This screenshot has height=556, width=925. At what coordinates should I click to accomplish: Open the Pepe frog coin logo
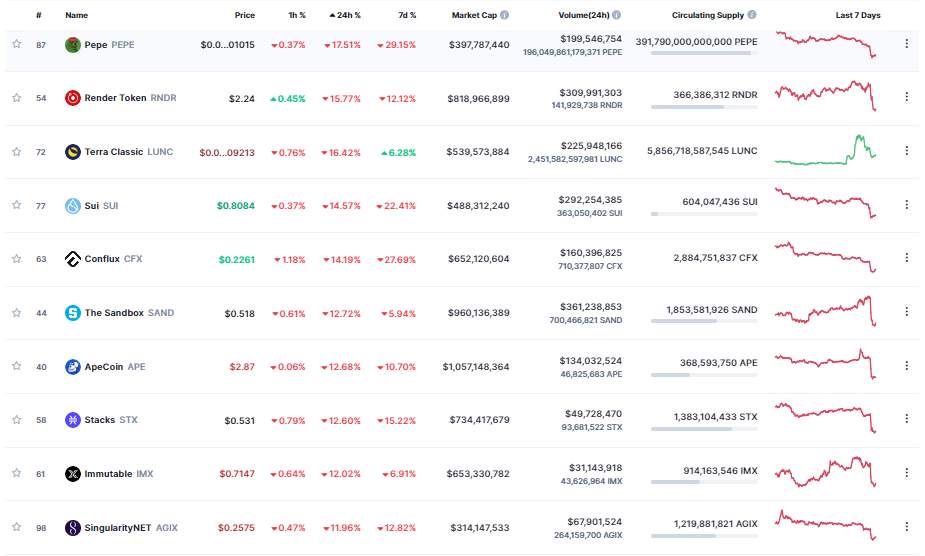[x=73, y=45]
